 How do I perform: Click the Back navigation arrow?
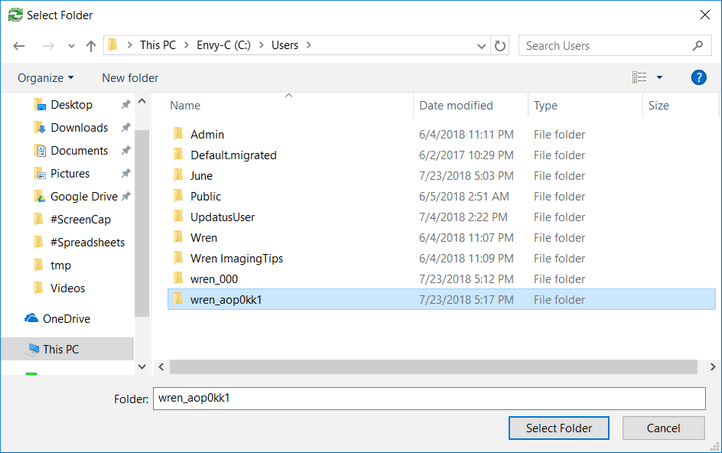[x=19, y=46]
